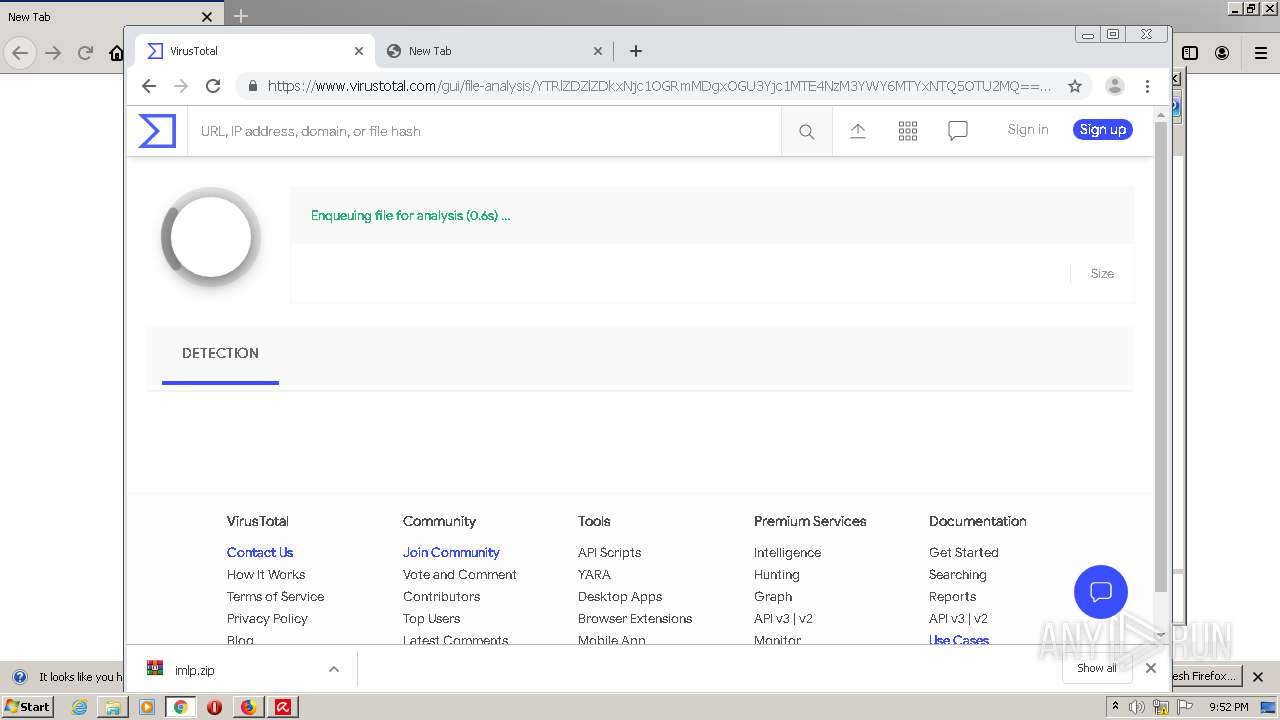The image size is (1280, 720).
Task: Click the search magnifier icon
Action: [x=807, y=132]
